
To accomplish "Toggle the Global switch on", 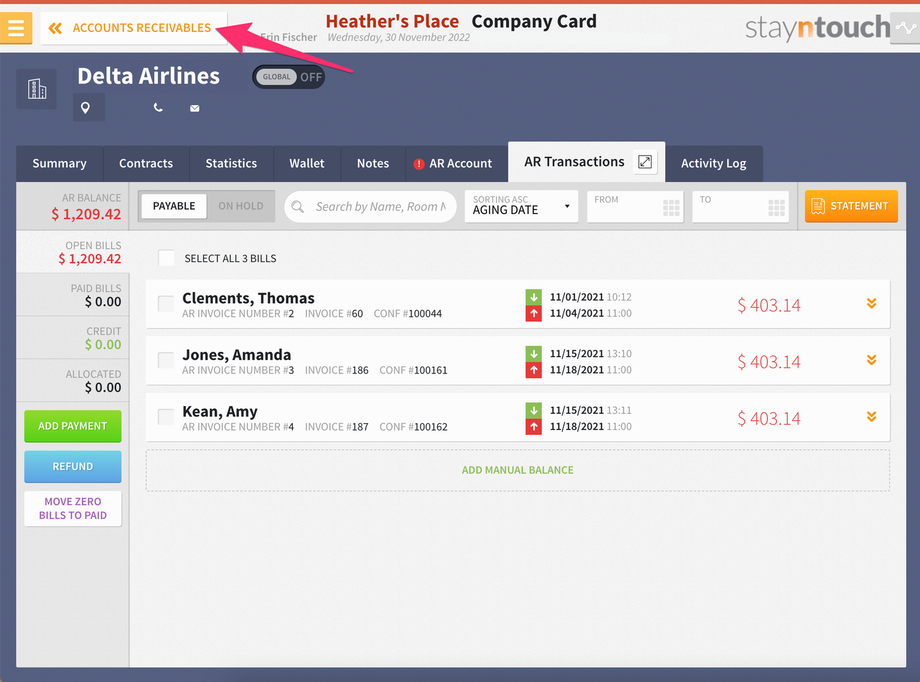I will point(289,77).
